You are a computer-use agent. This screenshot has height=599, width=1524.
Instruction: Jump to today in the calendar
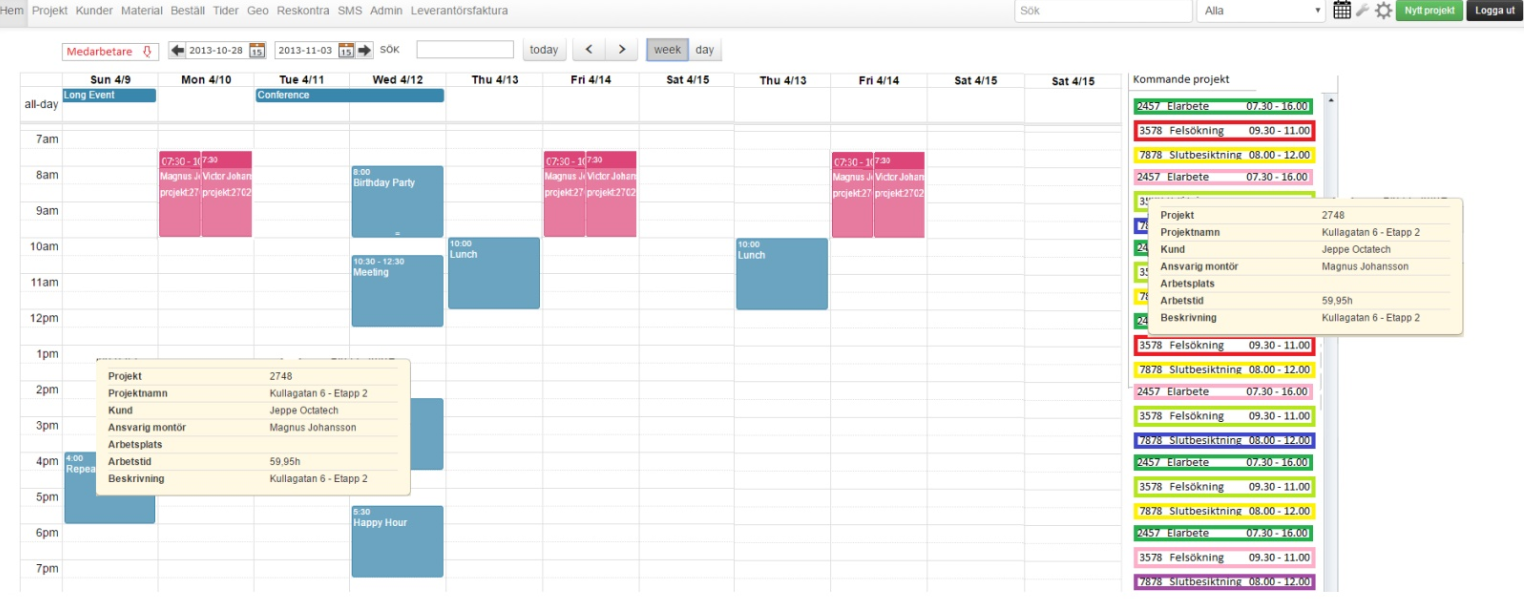tap(544, 49)
